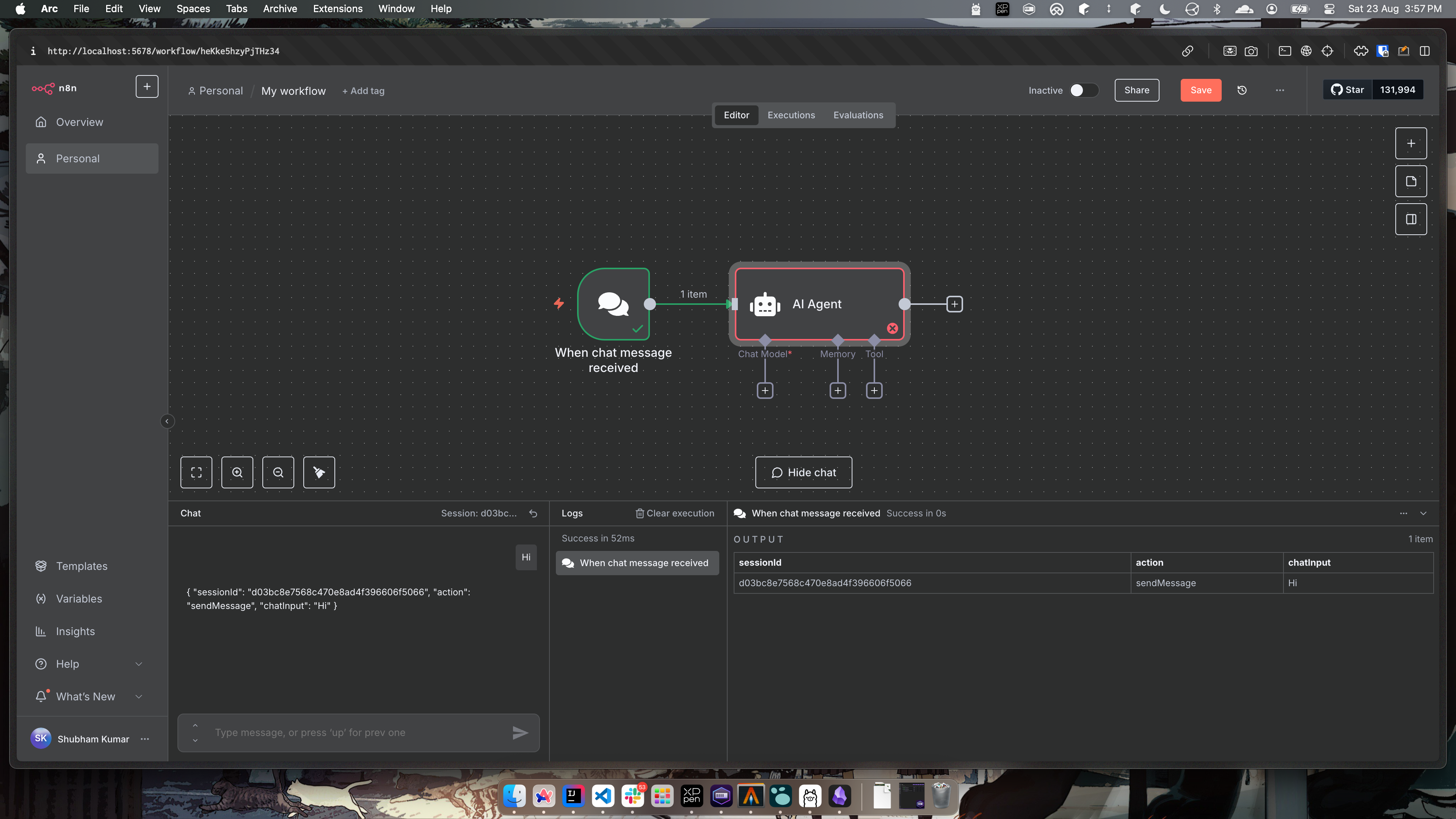Open workflow version history via the clock icon

[x=1243, y=90]
